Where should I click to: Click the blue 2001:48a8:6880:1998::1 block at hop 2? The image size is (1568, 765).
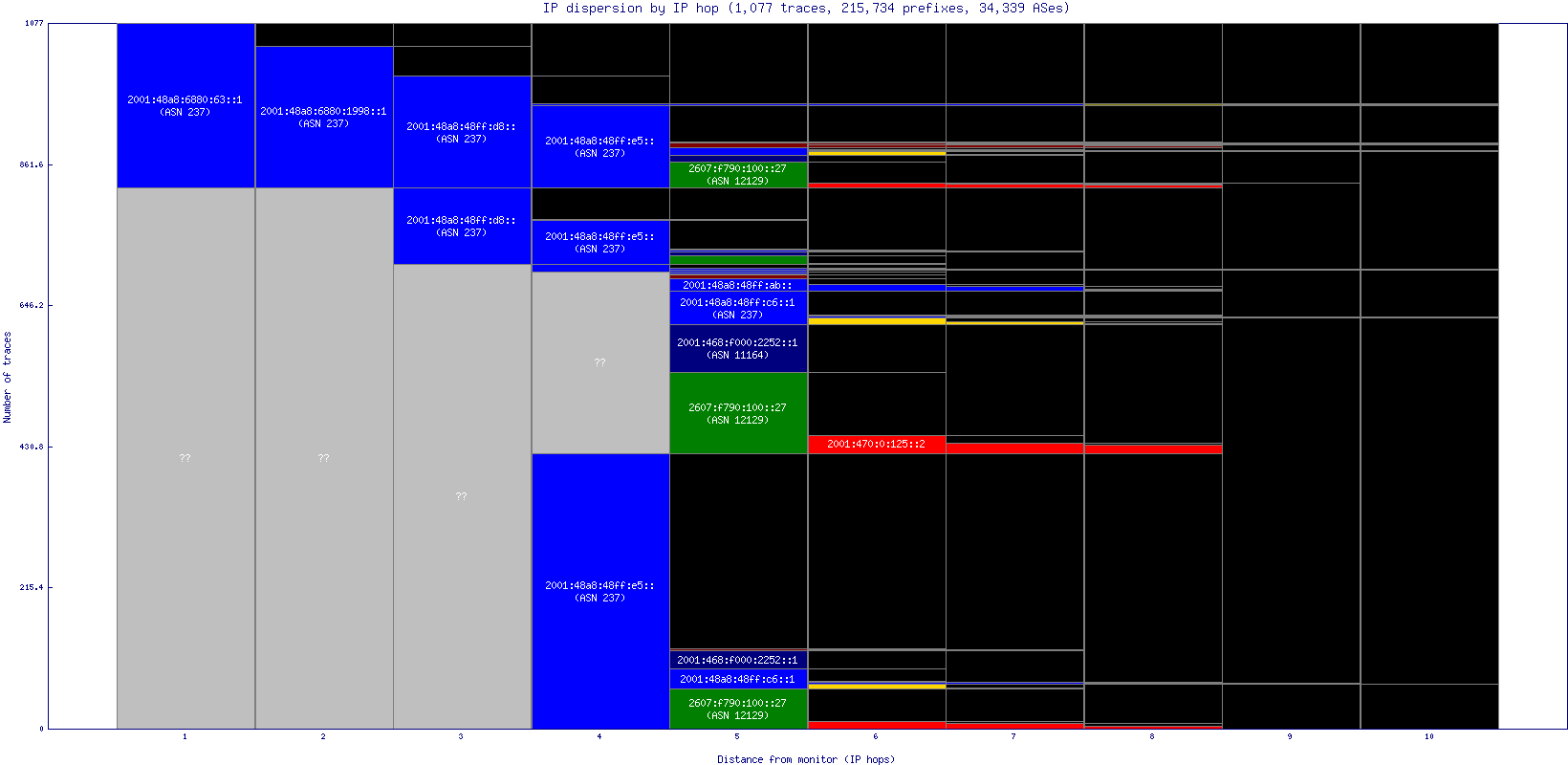click(324, 117)
